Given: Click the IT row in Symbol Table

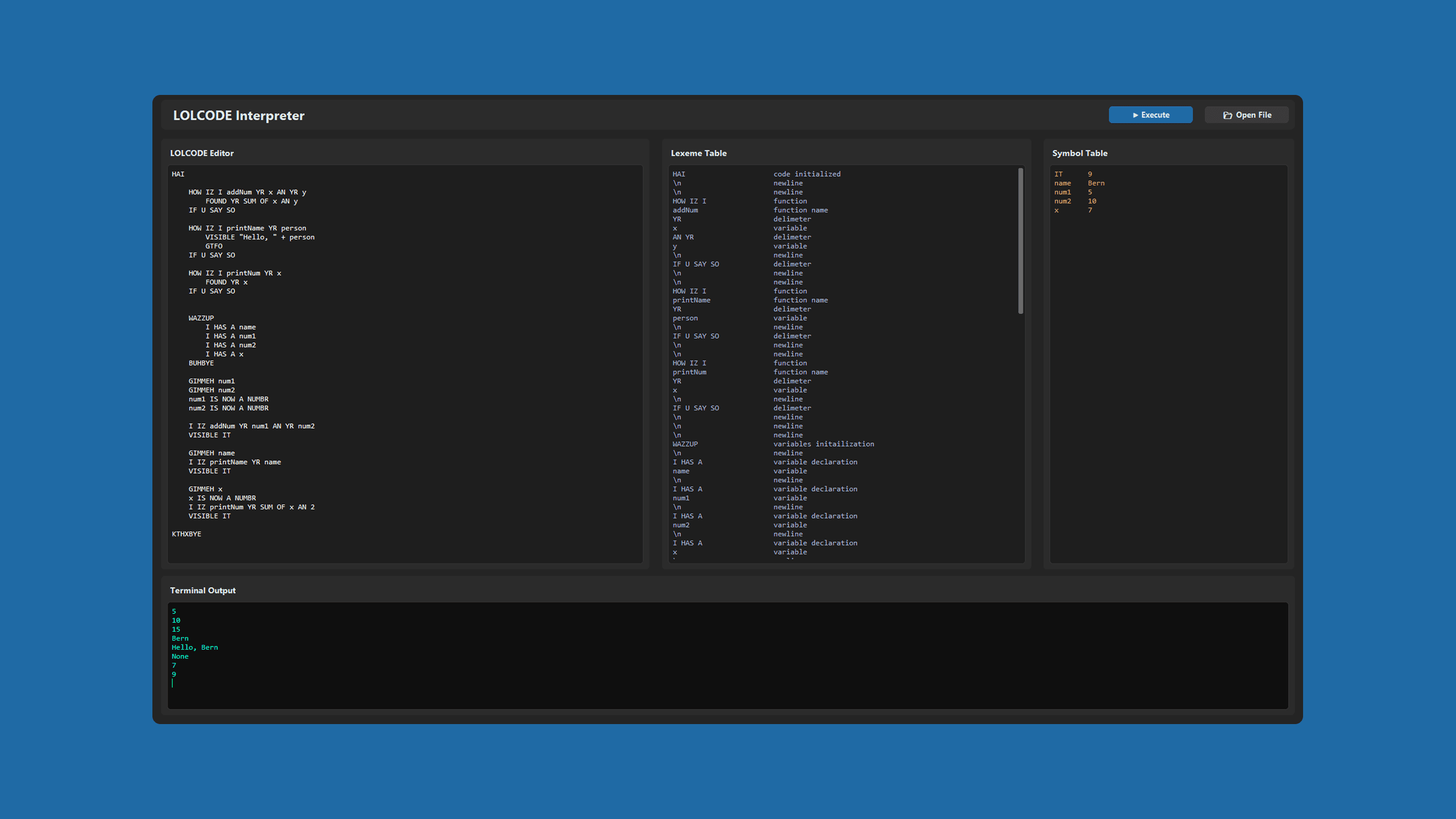Looking at the screenshot, I should tap(1073, 174).
